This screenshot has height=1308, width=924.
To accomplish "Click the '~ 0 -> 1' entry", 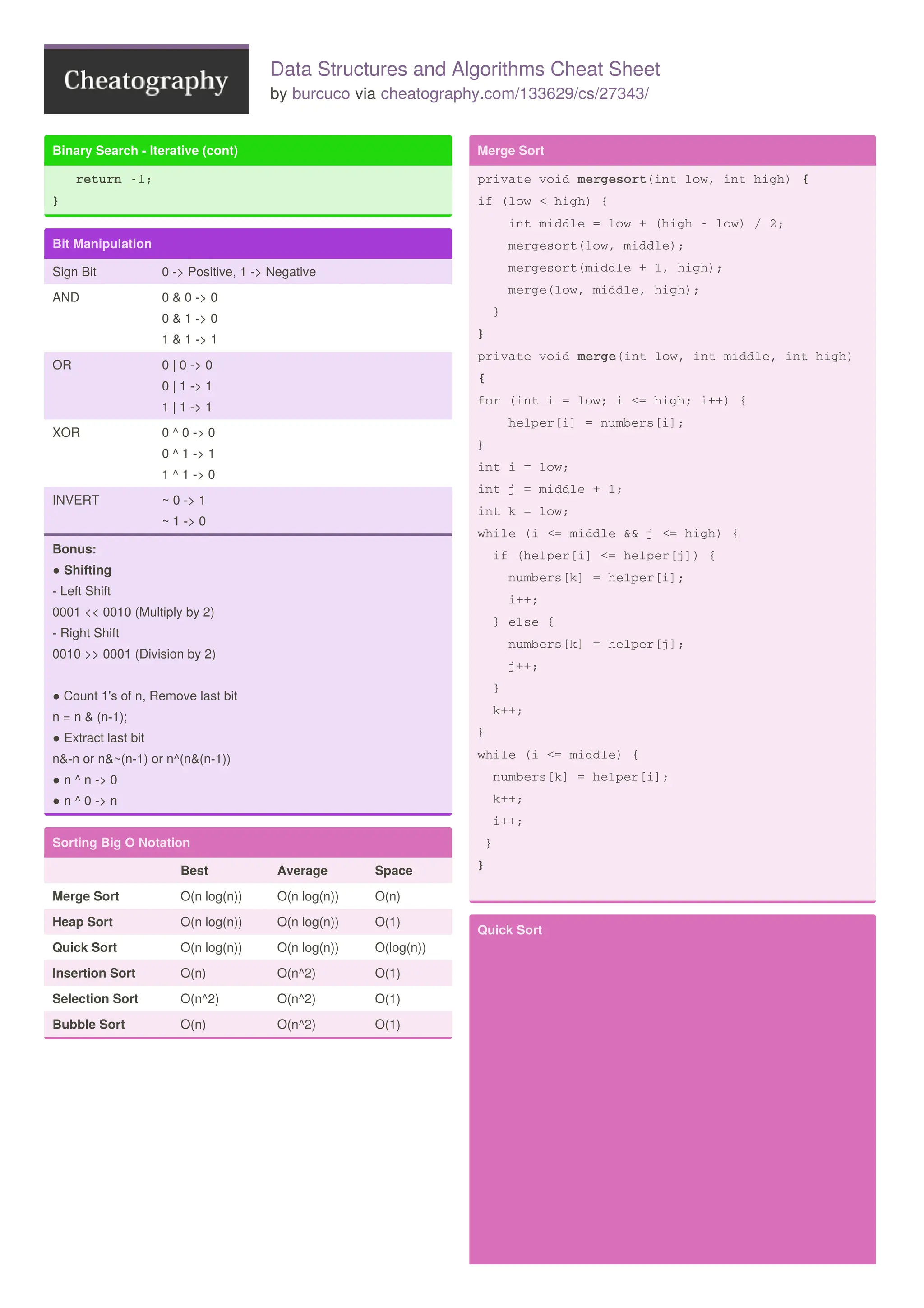I will coord(183,500).
